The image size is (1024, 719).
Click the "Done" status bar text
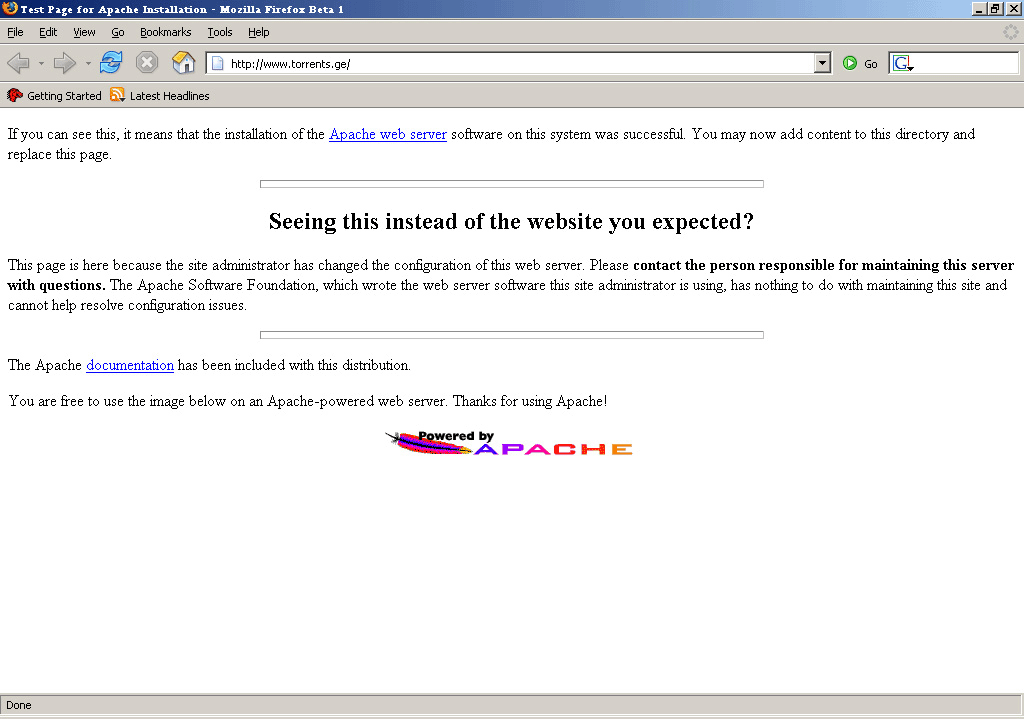(x=19, y=705)
